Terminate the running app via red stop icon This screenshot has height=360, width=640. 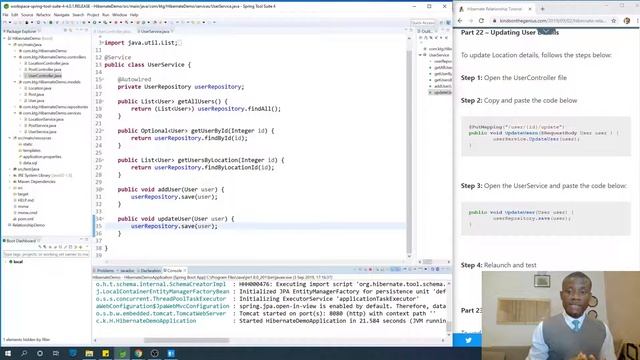[x=370, y=270]
